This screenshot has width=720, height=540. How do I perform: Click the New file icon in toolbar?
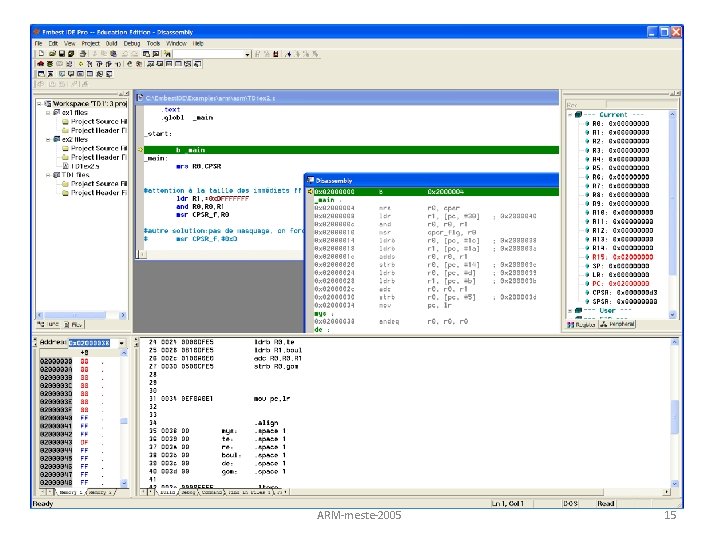[41, 54]
